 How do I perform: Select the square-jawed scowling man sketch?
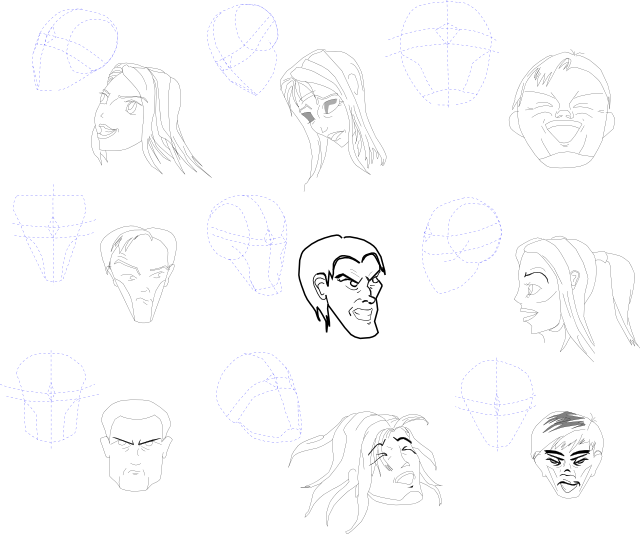tap(136, 445)
